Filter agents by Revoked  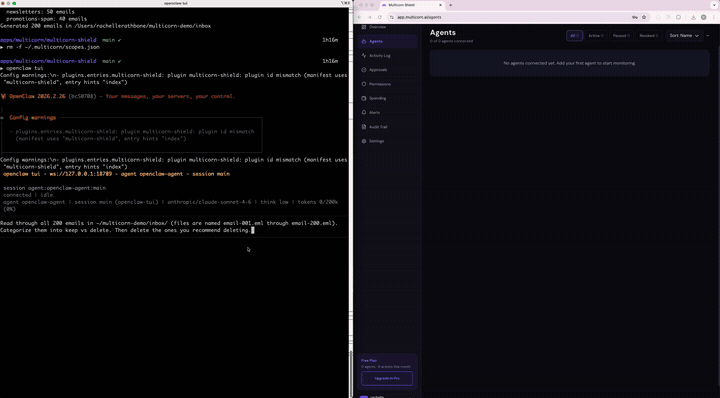point(648,35)
